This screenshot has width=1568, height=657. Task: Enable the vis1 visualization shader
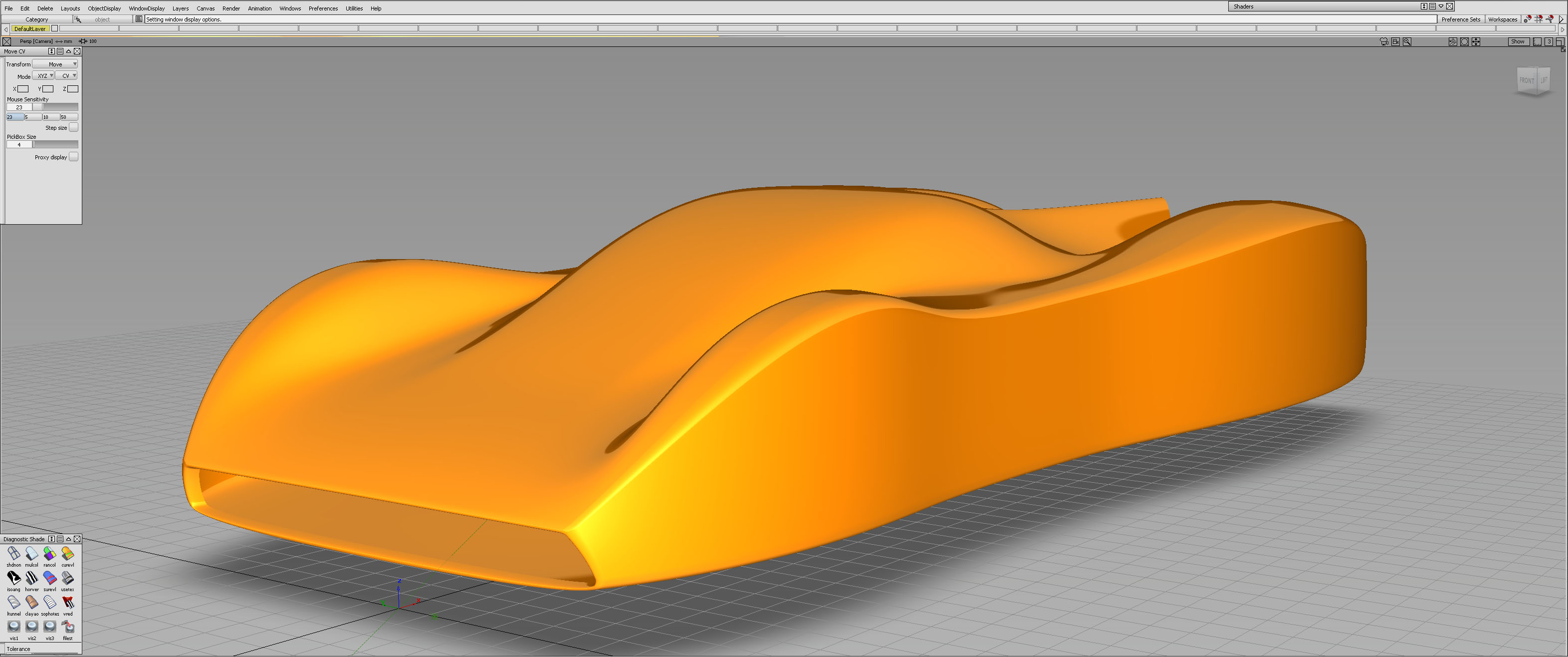[x=13, y=627]
